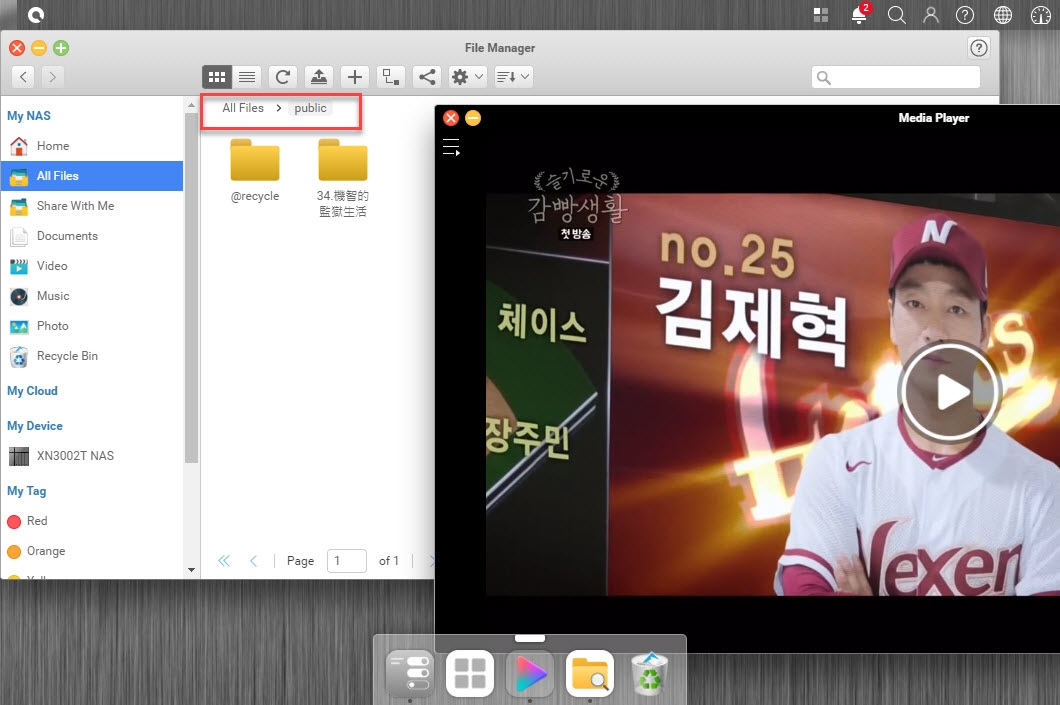The width and height of the screenshot is (1060, 705).
Task: Refresh the file list
Action: point(283,77)
